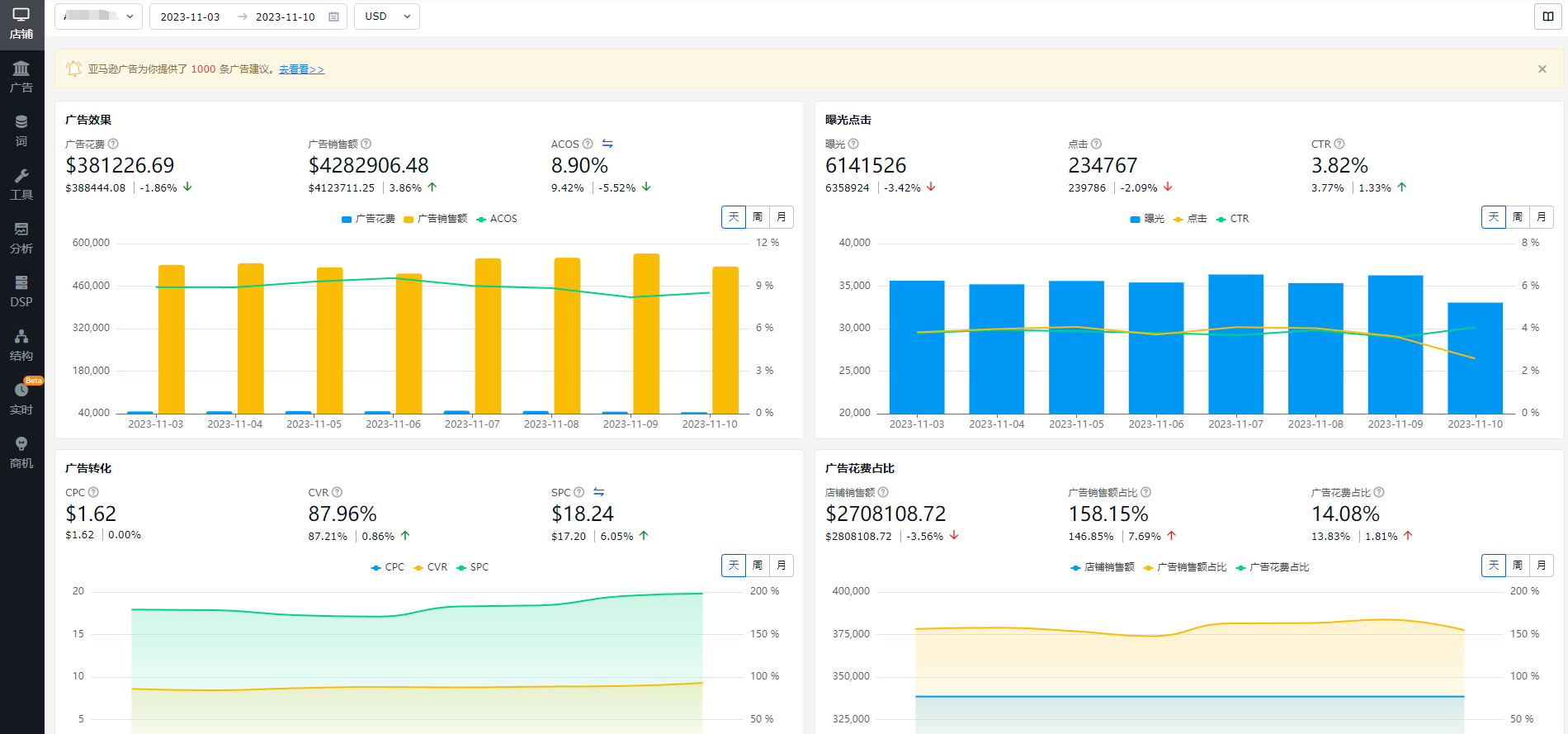Screen dimensions: 1568x734
Task: Select 周 view in 广告转化 chart
Action: pos(758,566)
